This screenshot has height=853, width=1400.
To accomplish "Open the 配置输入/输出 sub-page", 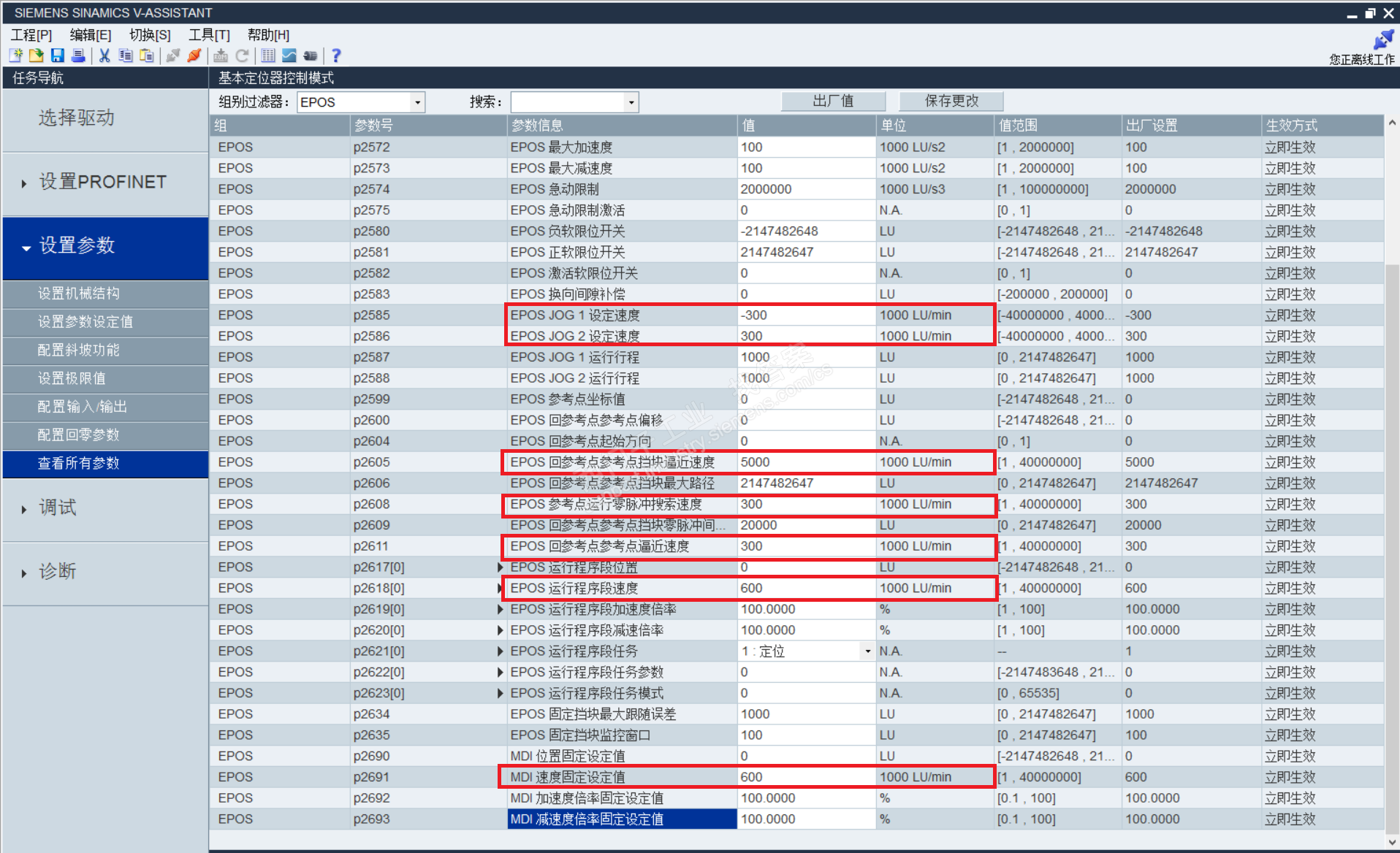I will click(x=105, y=407).
